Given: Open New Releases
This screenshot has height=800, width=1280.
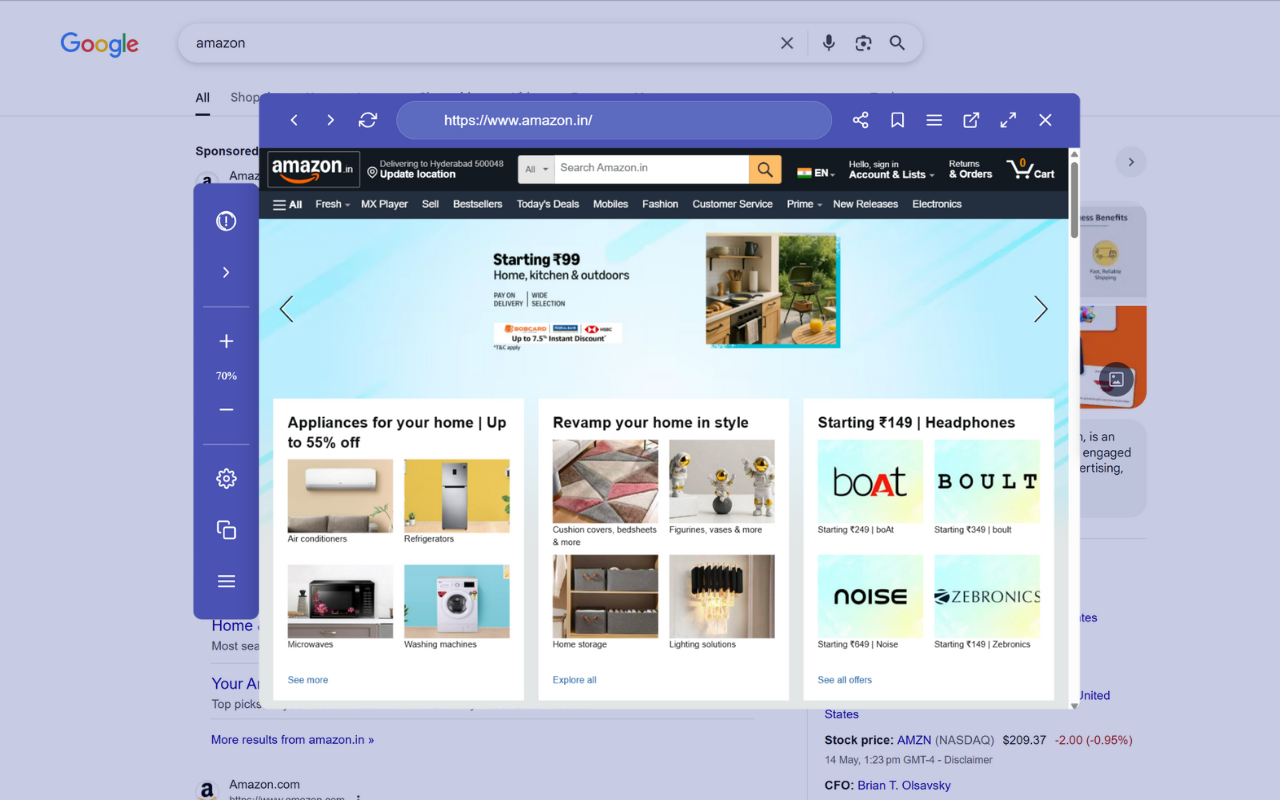Looking at the screenshot, I should [865, 204].
